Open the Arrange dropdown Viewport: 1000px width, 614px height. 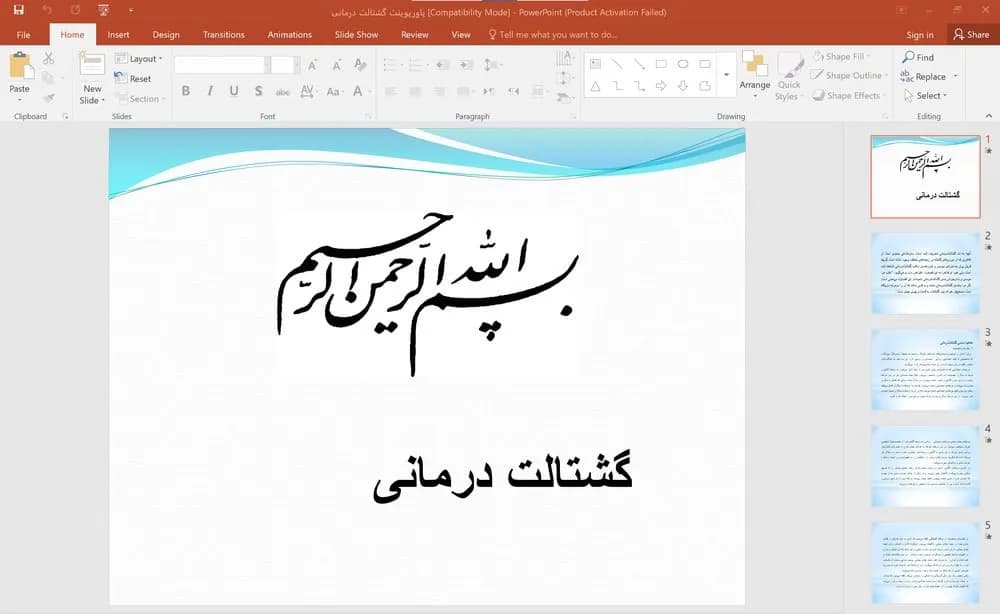point(755,75)
